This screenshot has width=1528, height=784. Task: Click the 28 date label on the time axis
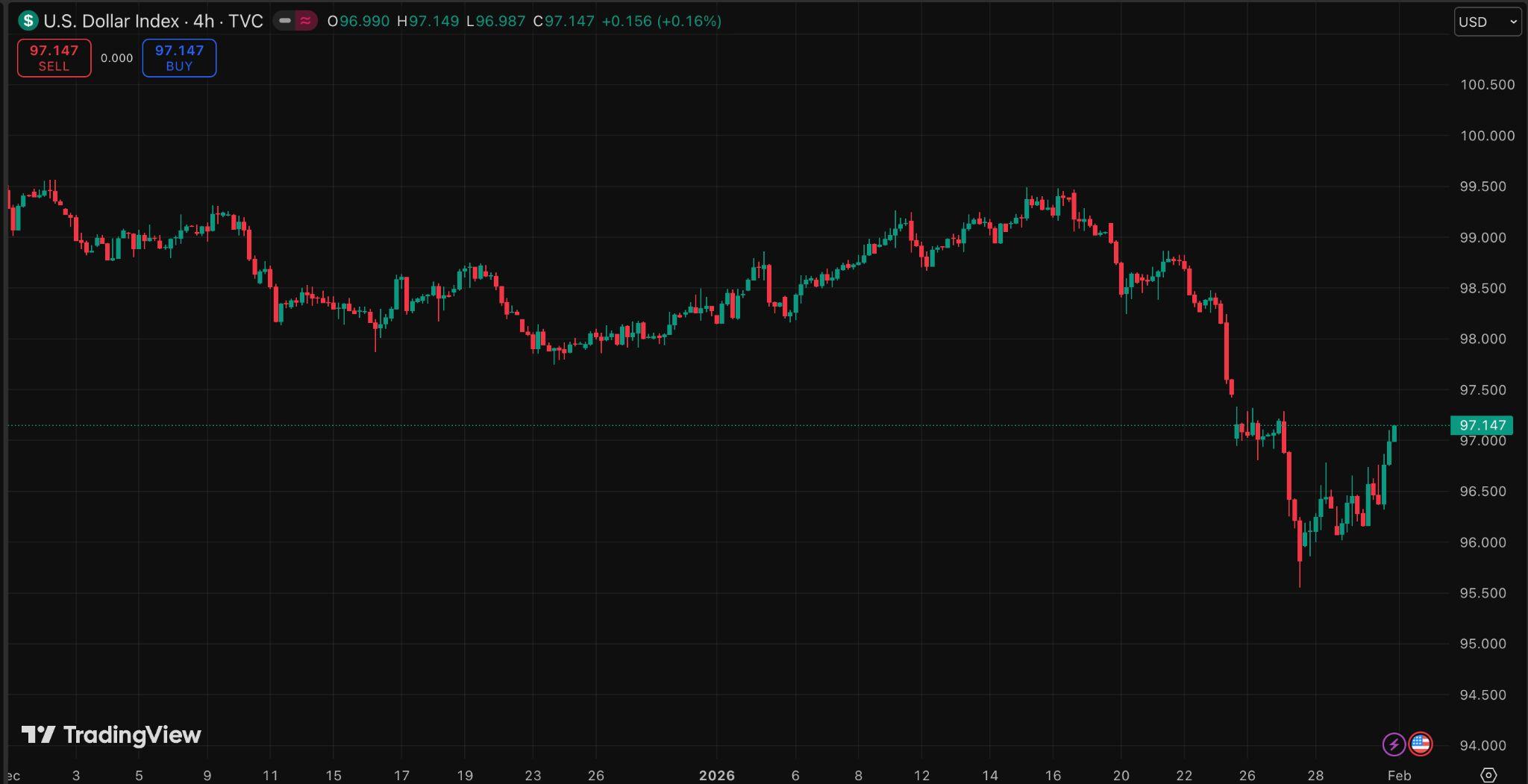pyautogui.click(x=1315, y=775)
